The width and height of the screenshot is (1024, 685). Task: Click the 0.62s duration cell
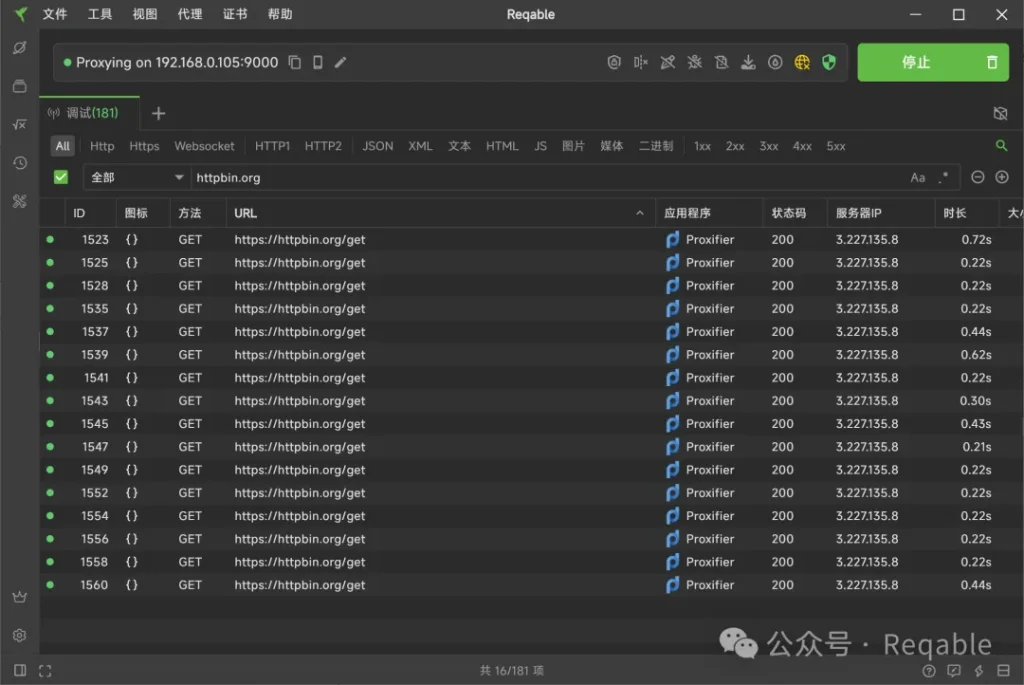point(976,355)
